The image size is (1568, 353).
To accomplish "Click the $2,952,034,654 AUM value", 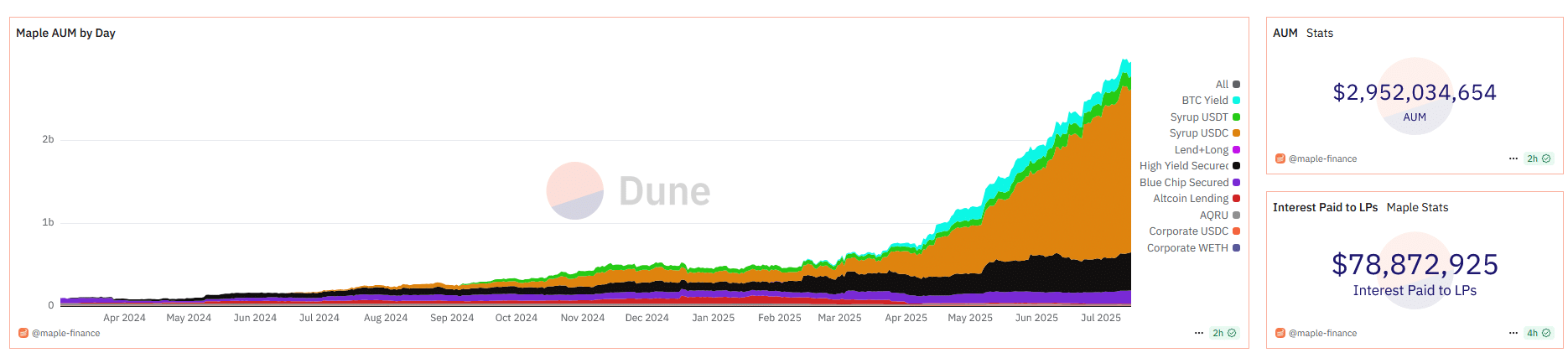I will tap(1415, 92).
